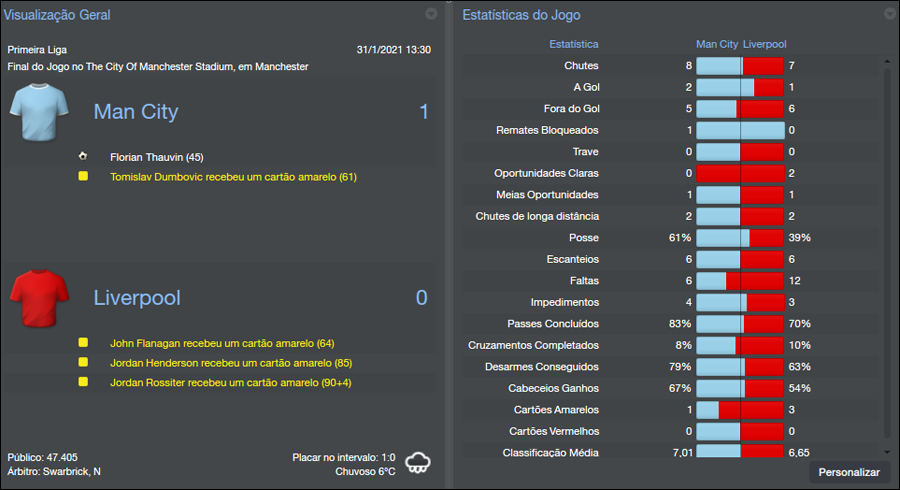Click the statistics panel vertical scrollbar
Viewport: 900px width, 490px height.
[x=886, y=250]
